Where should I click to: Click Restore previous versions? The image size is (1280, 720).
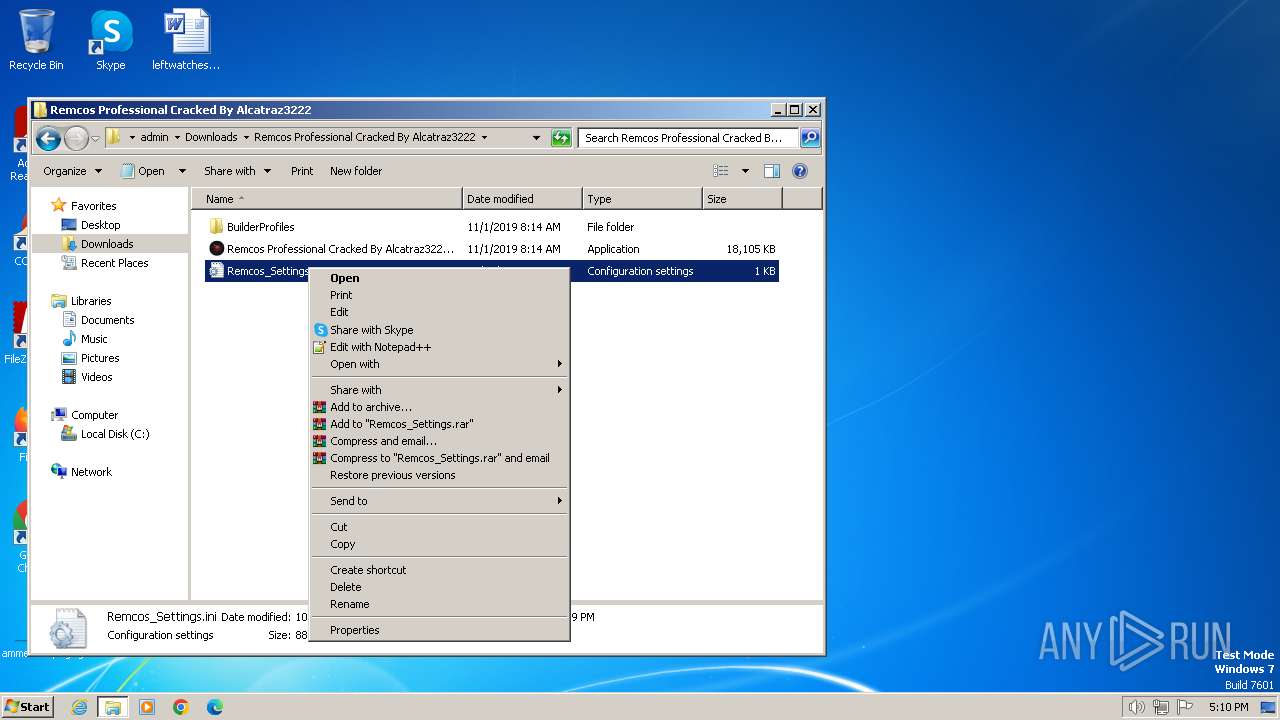438,475
